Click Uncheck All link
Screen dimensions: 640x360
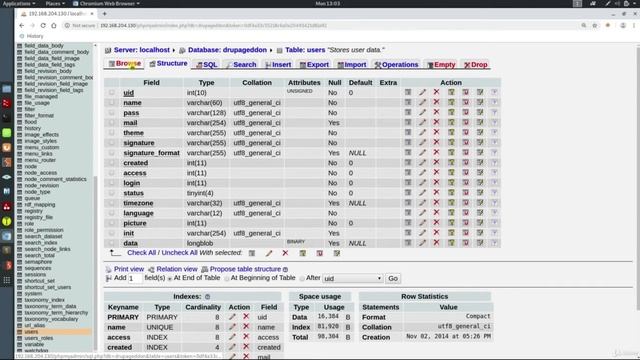(180, 253)
